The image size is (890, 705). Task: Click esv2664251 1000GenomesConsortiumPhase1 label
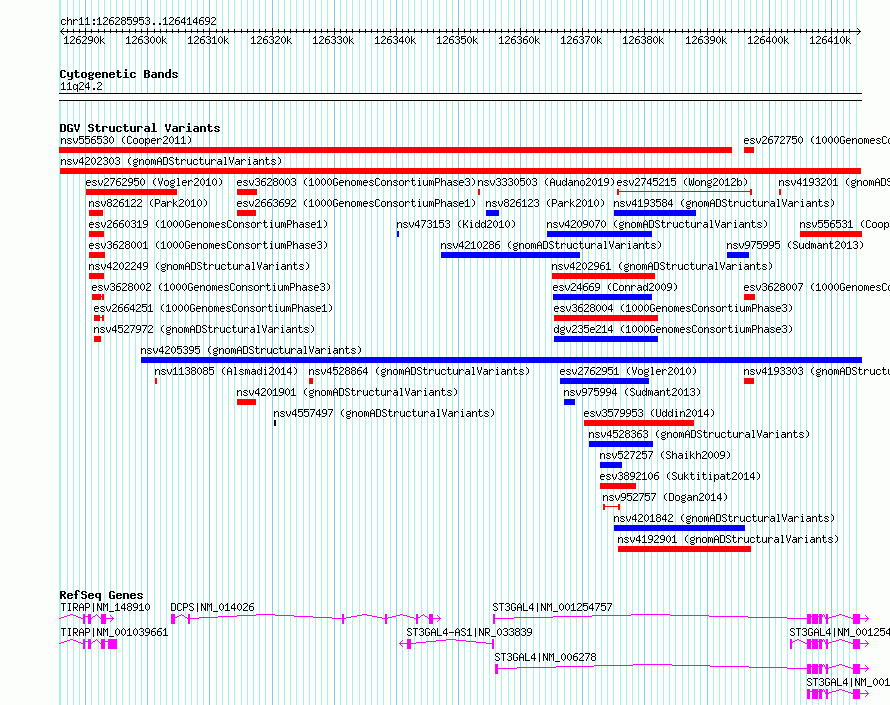pos(213,308)
